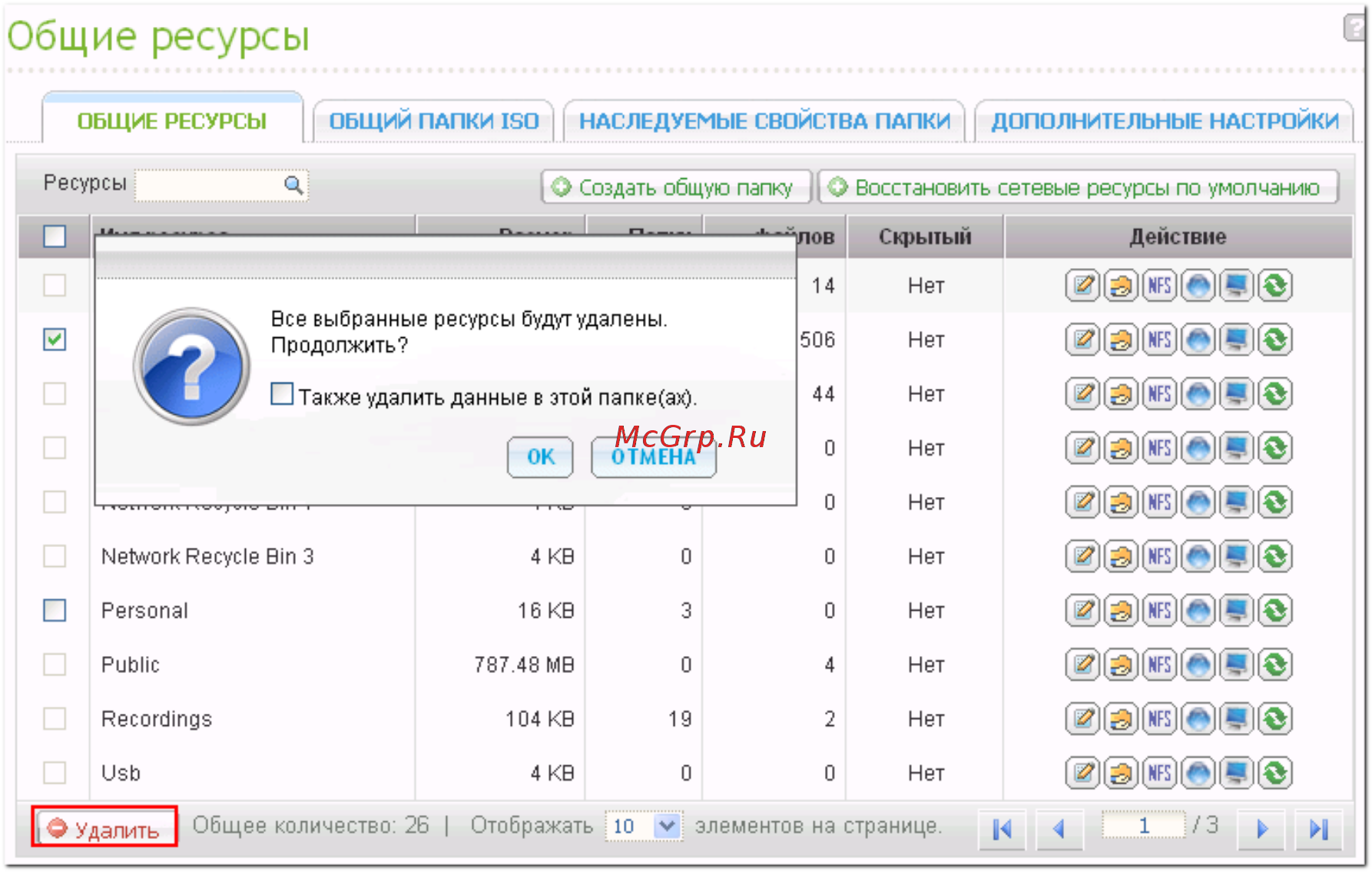Click blue globe icon in Usb row
This screenshot has height=872, width=1372.
pos(1198,773)
